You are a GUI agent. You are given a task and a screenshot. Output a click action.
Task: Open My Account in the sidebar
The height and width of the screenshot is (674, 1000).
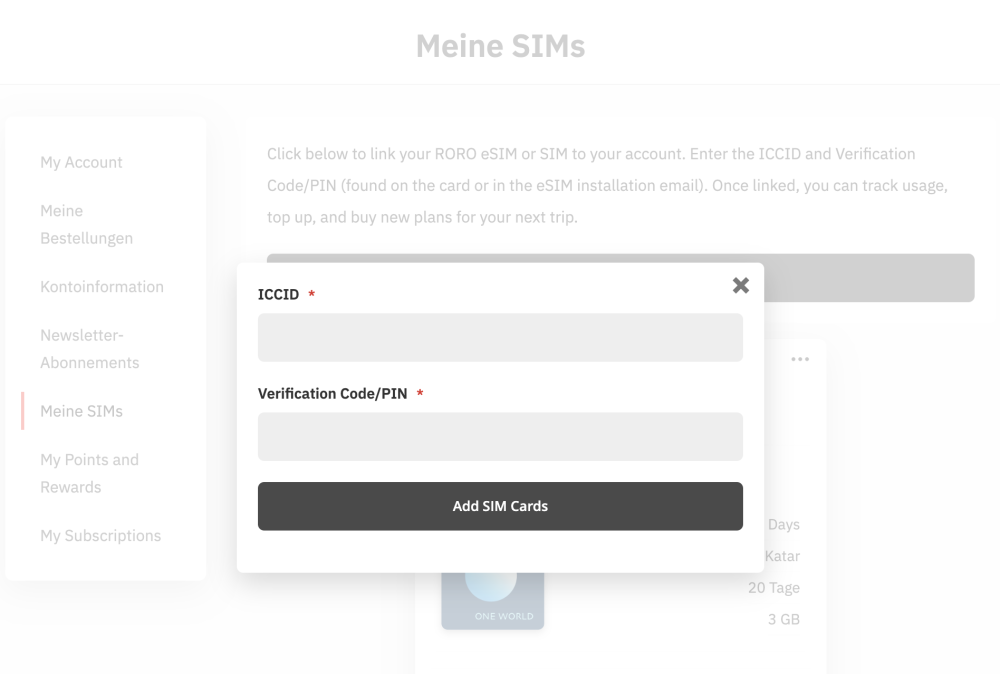[81, 162]
